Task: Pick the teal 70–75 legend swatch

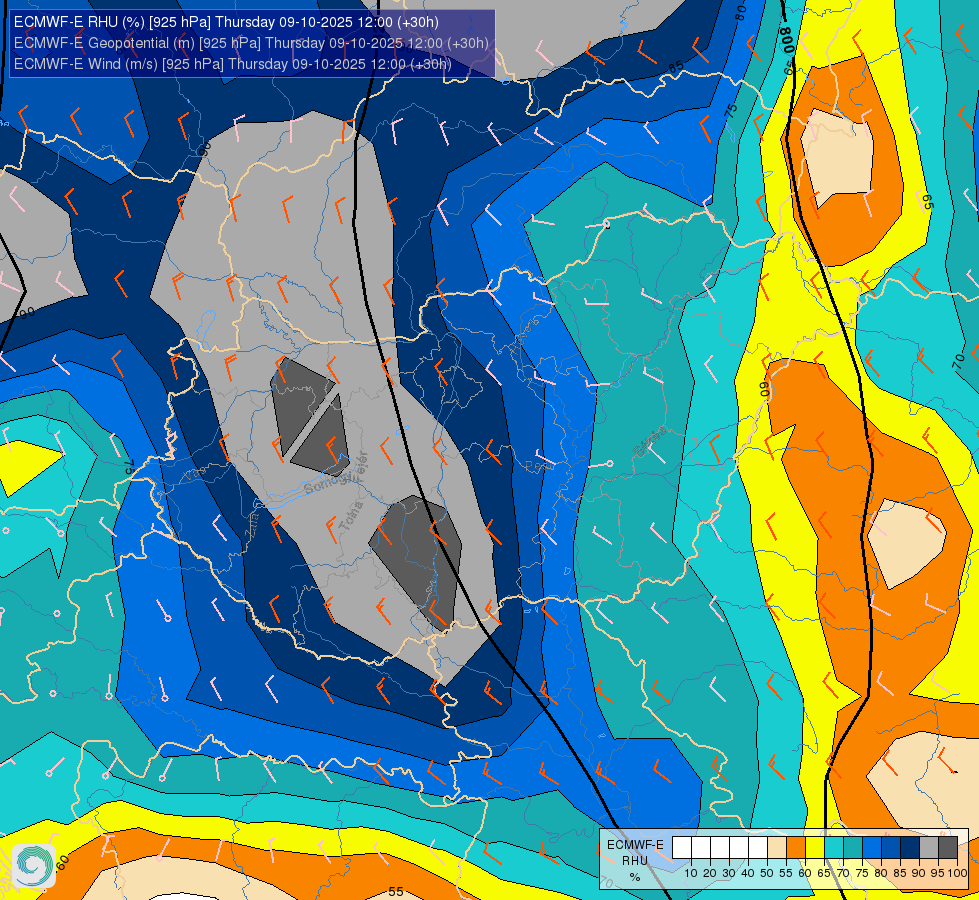Action: (853, 848)
